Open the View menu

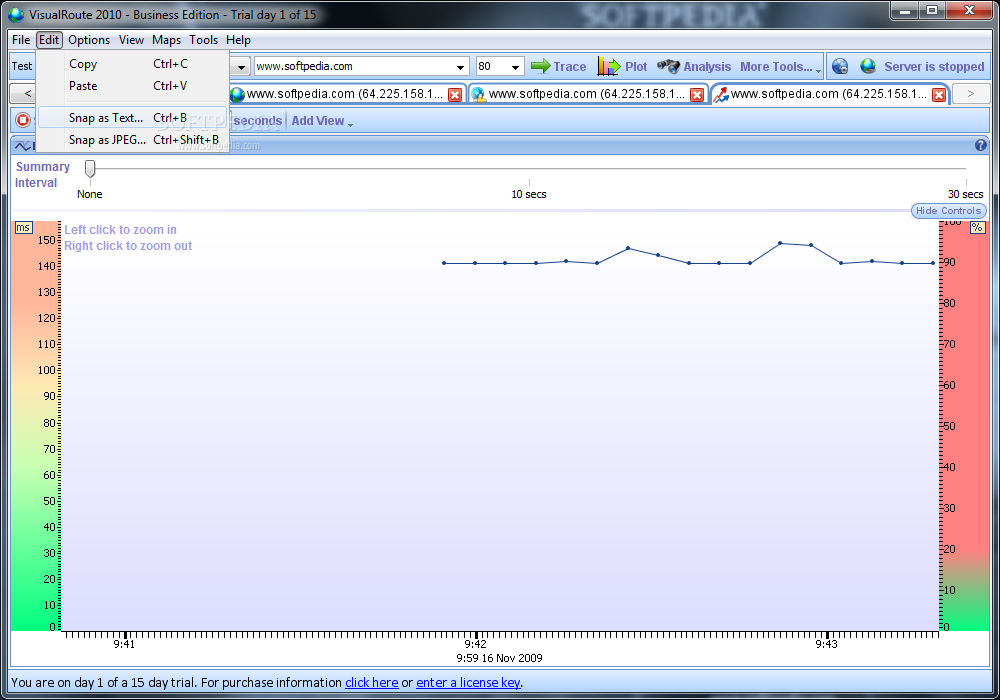131,40
